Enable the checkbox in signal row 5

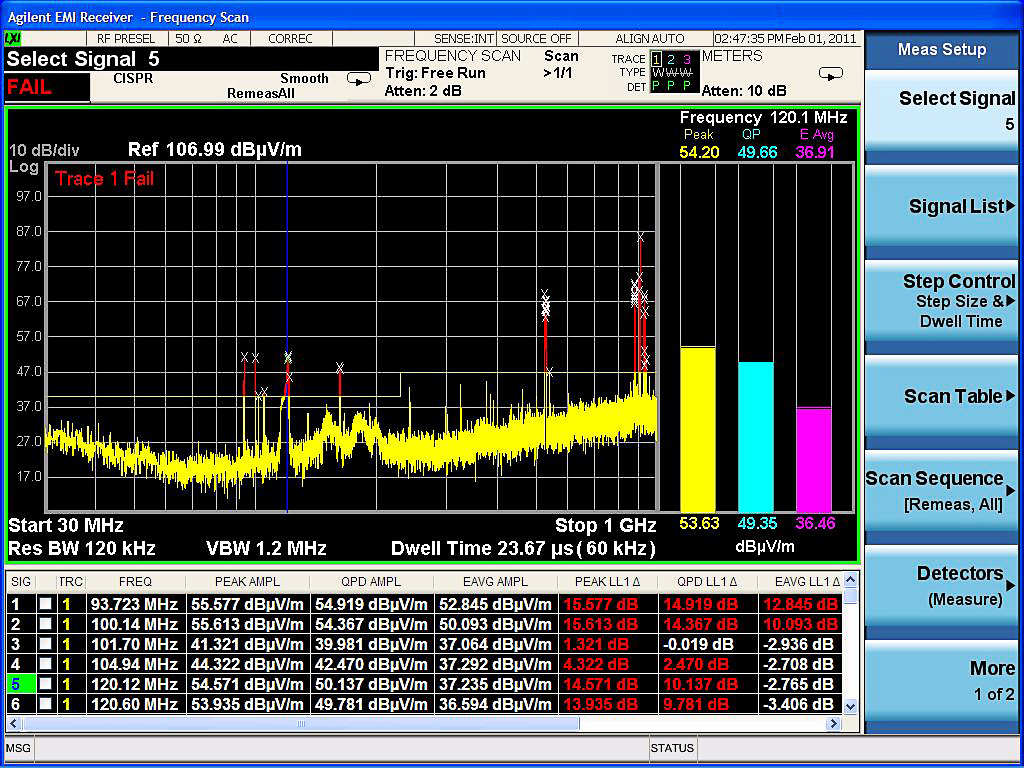(x=45, y=684)
